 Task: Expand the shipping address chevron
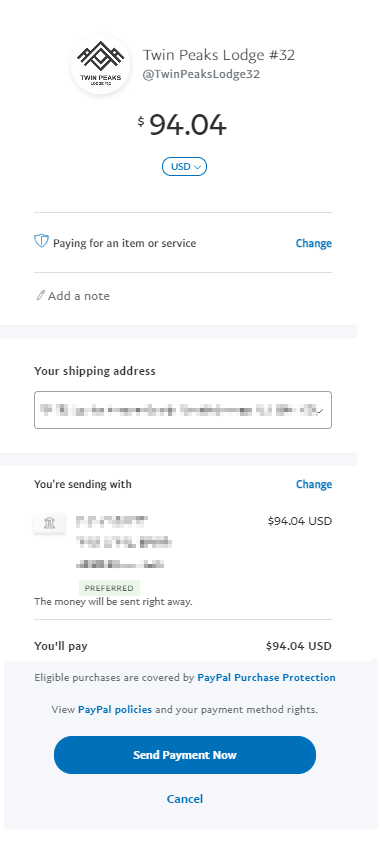pyautogui.click(x=321, y=411)
